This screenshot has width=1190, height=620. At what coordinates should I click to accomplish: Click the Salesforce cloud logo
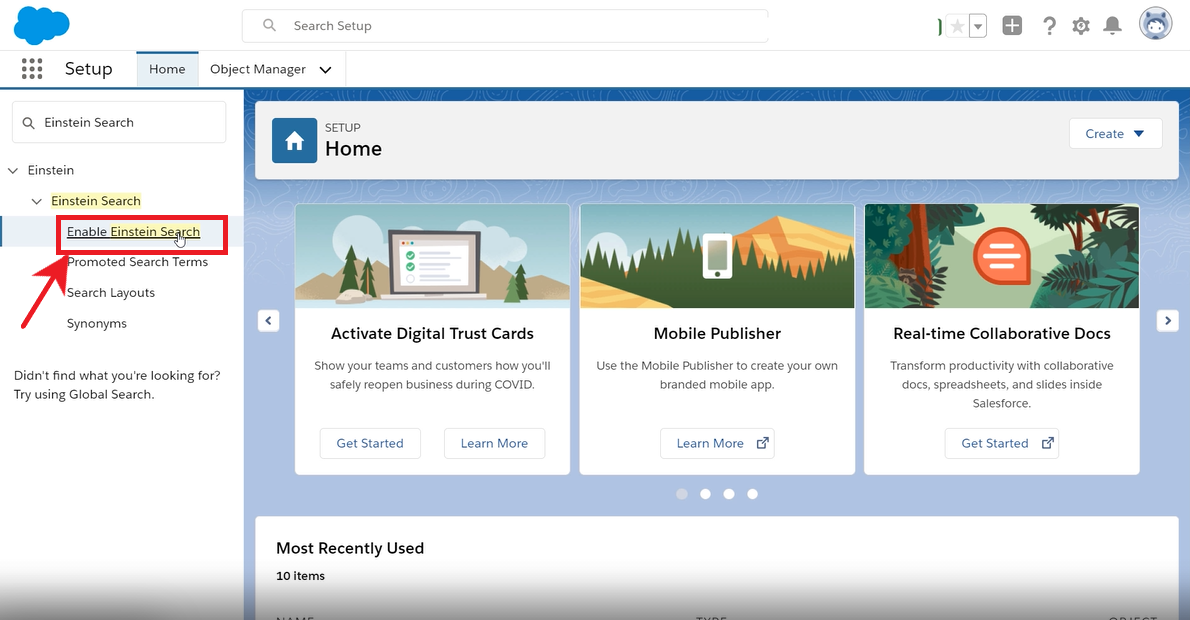click(41, 25)
